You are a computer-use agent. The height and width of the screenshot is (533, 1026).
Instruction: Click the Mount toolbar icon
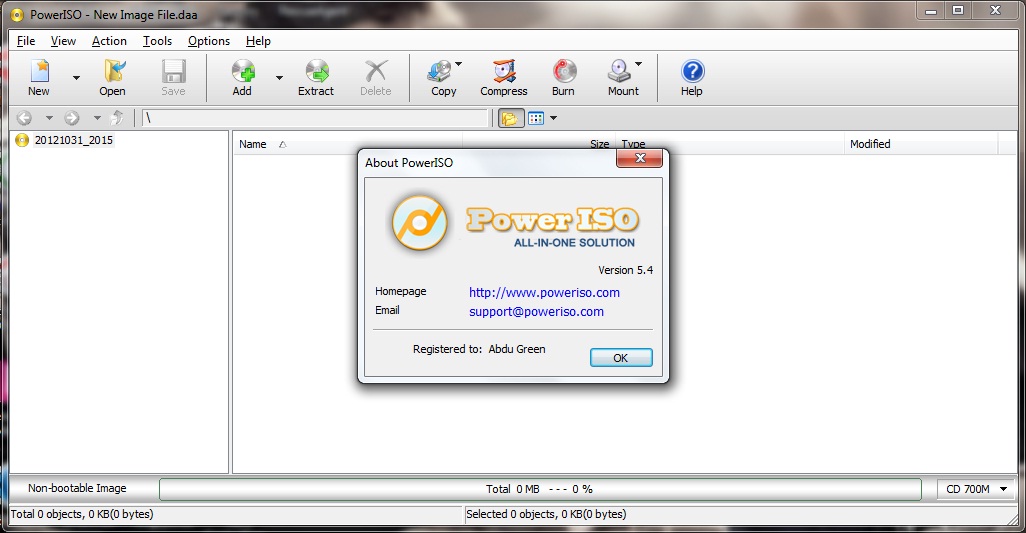619,71
